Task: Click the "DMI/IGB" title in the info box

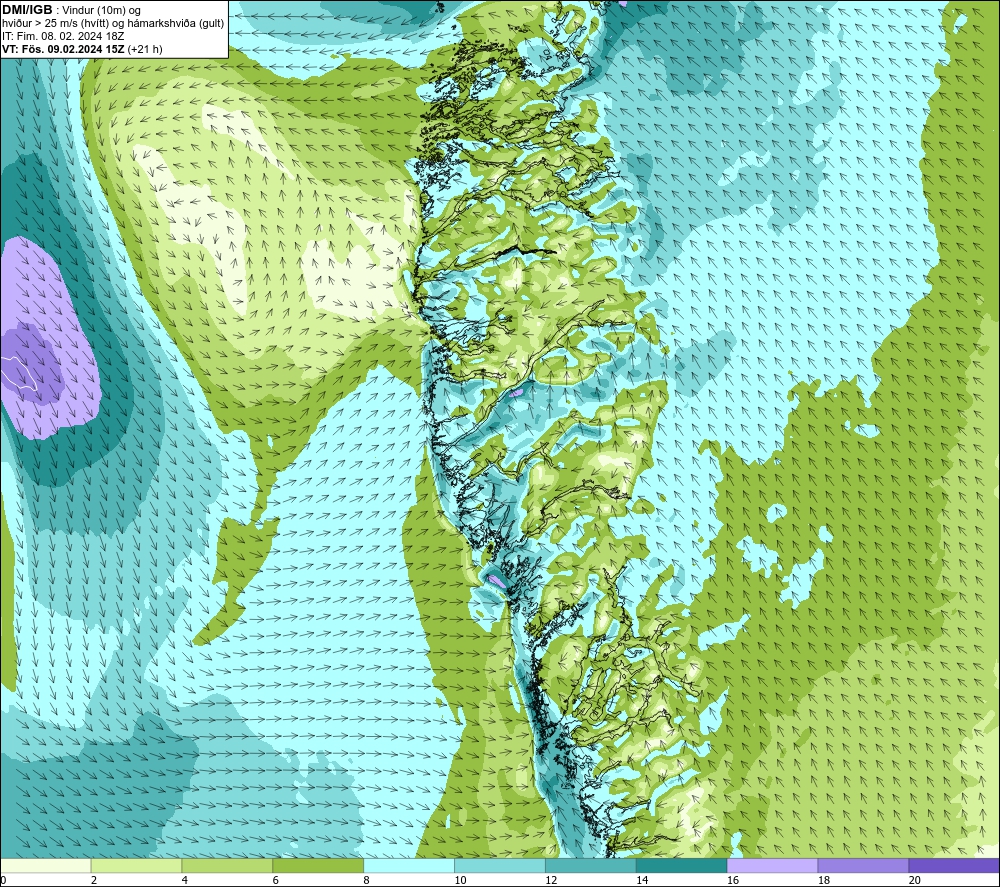Action: [x=27, y=10]
